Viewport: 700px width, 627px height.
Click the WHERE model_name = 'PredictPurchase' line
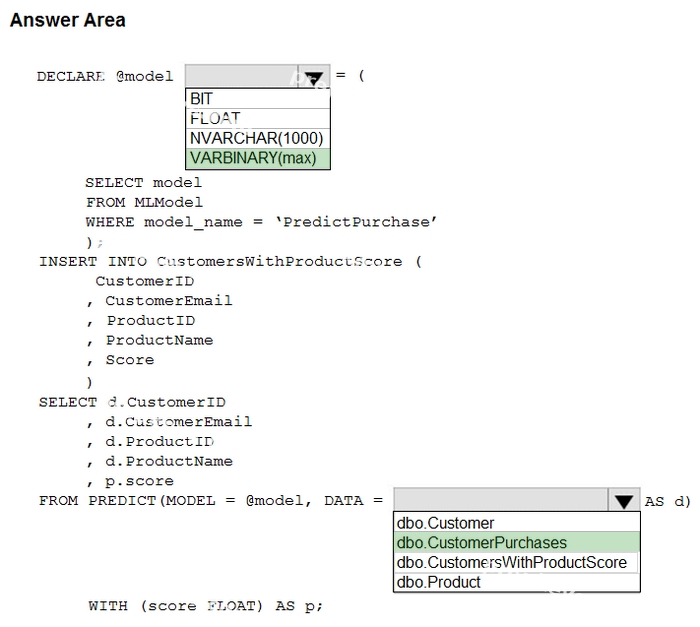[262, 222]
